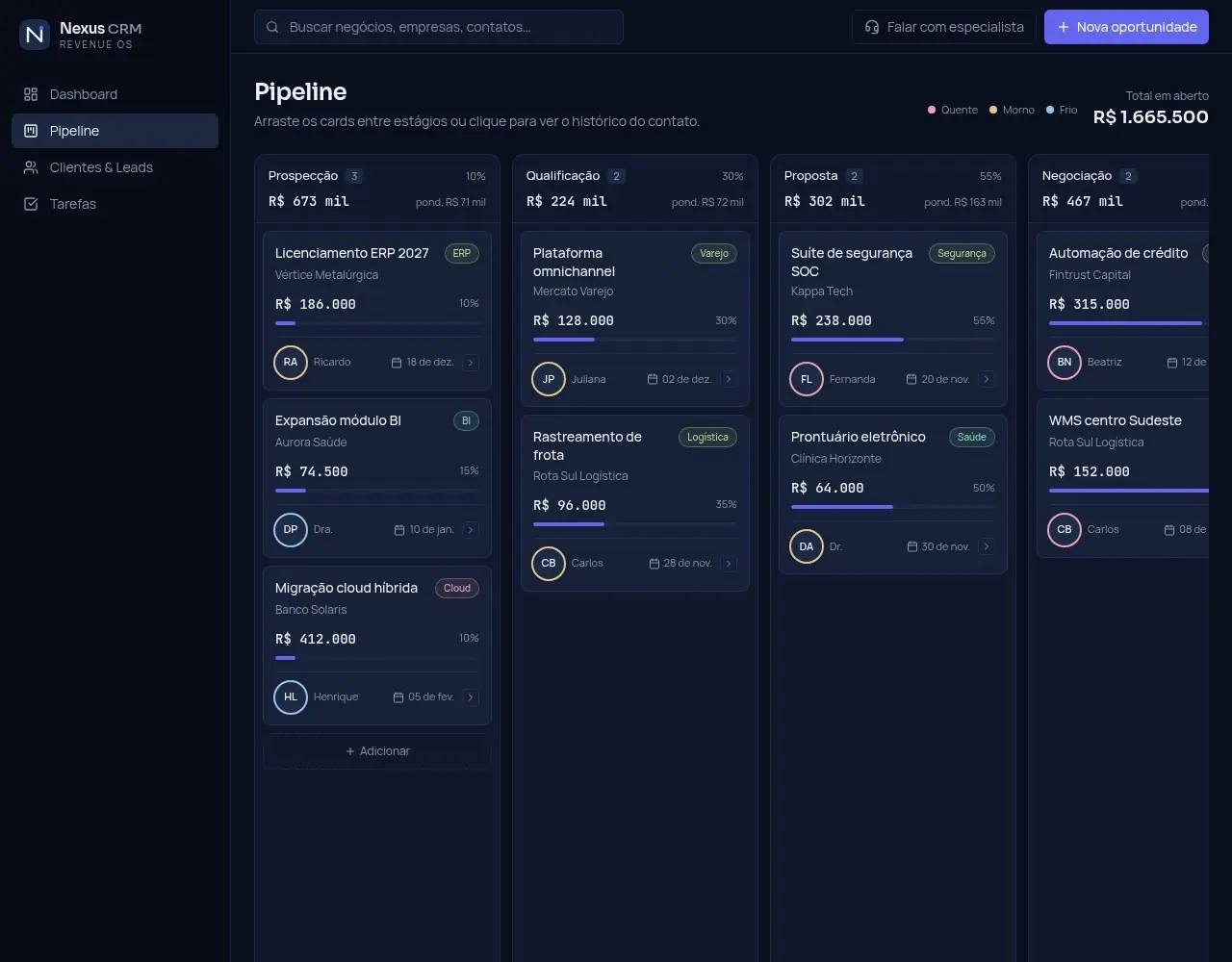Image resolution: width=1232 pixels, height=962 pixels.
Task: Click calendar icon beside 20 de nov.
Action: pyautogui.click(x=911, y=379)
